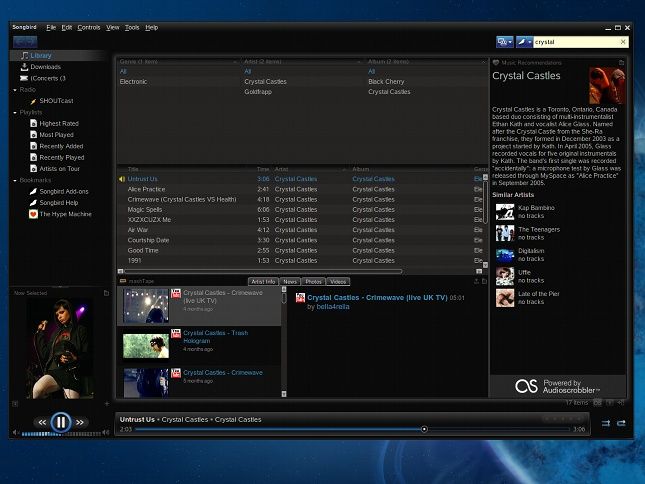Open Crimewave (live UK TV) video title link
The width and height of the screenshot is (645, 484).
coord(377,297)
